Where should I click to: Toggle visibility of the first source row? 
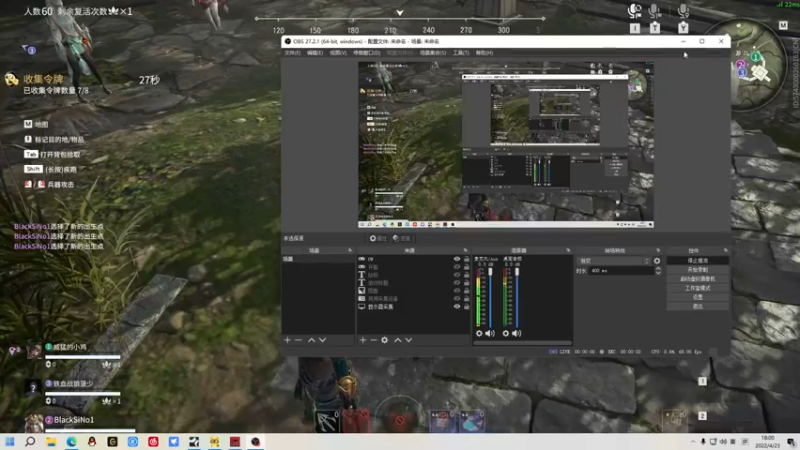(457, 259)
